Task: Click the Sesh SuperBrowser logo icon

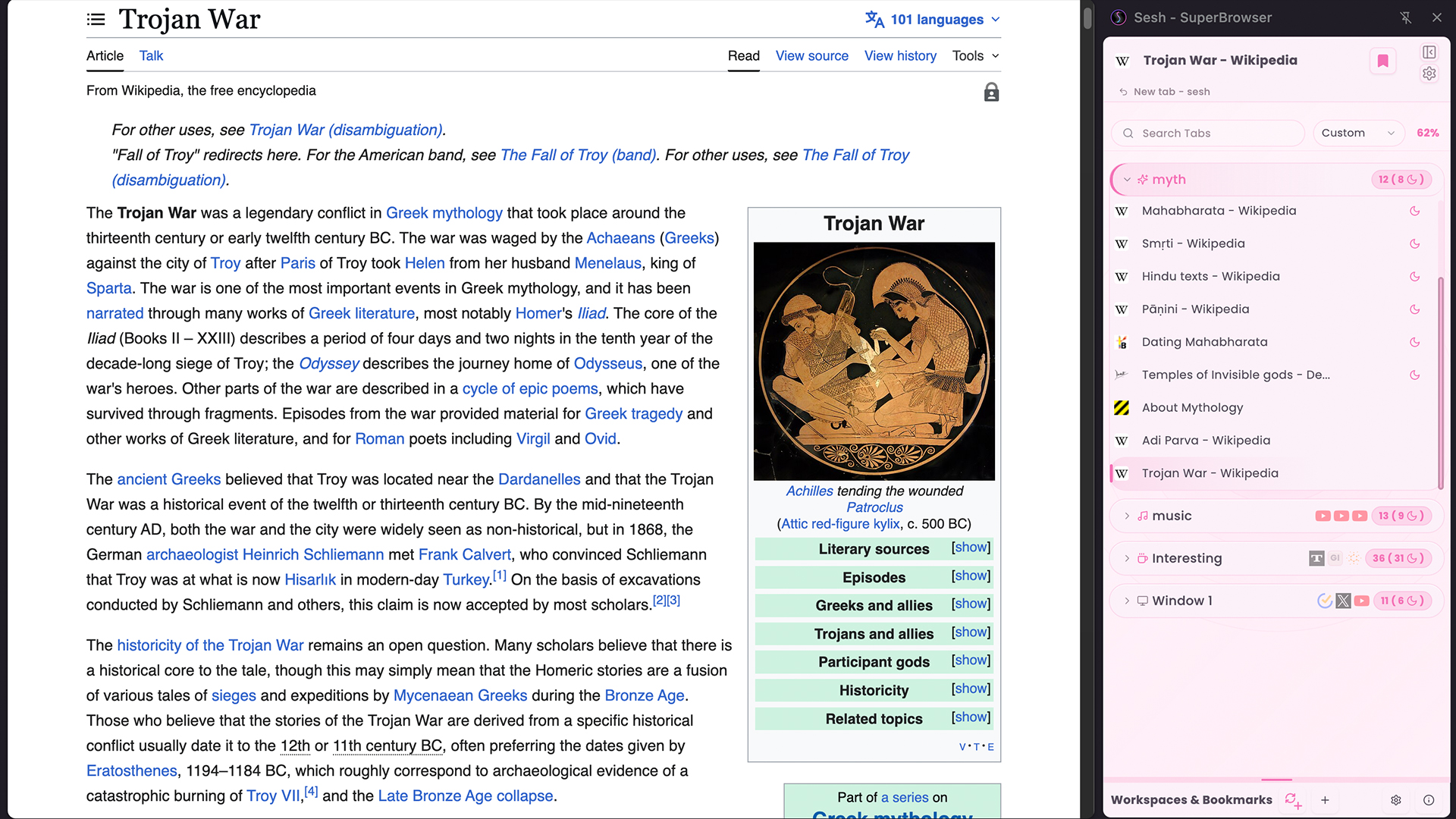Action: tap(1118, 17)
